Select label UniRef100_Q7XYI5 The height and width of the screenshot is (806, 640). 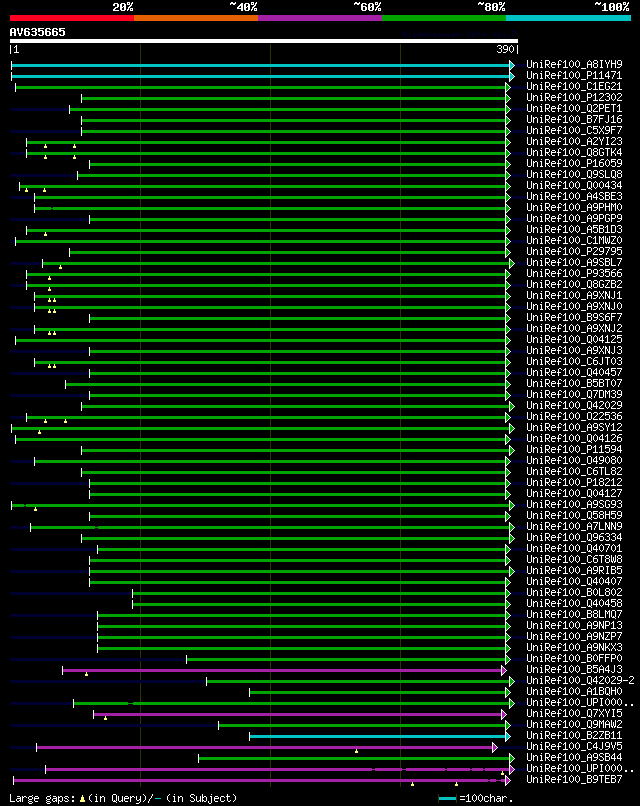click(574, 713)
